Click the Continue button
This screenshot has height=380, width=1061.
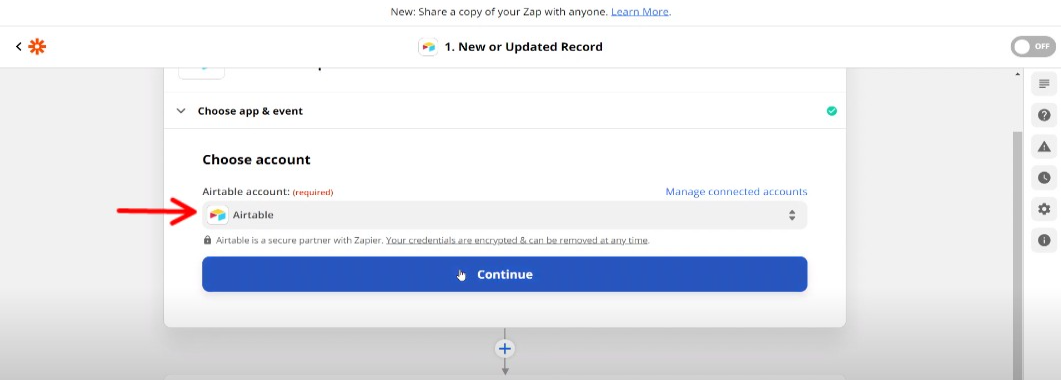point(504,274)
